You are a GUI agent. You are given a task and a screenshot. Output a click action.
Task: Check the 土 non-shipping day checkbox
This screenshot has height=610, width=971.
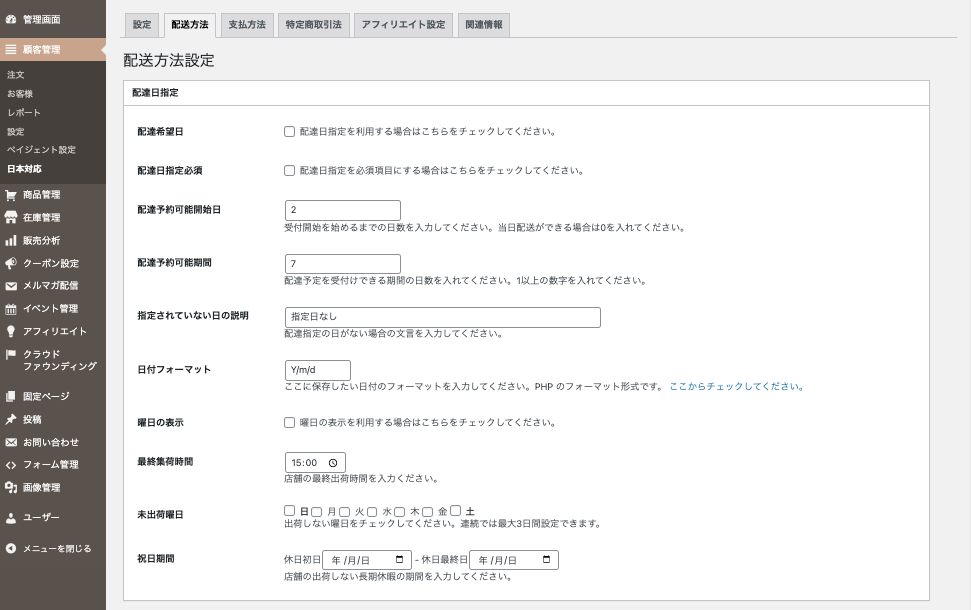coord(456,510)
